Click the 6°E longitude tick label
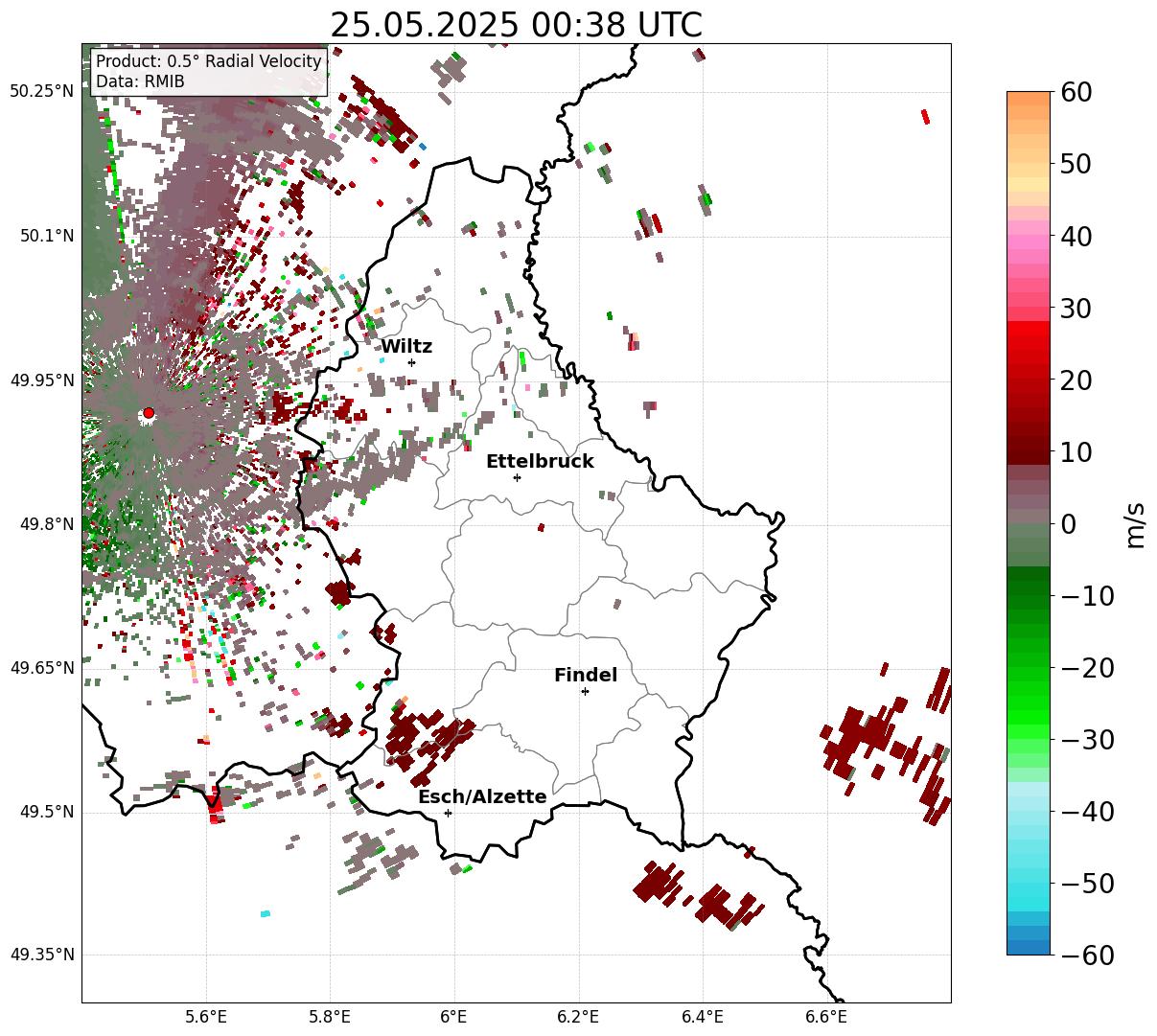 pos(453,1017)
